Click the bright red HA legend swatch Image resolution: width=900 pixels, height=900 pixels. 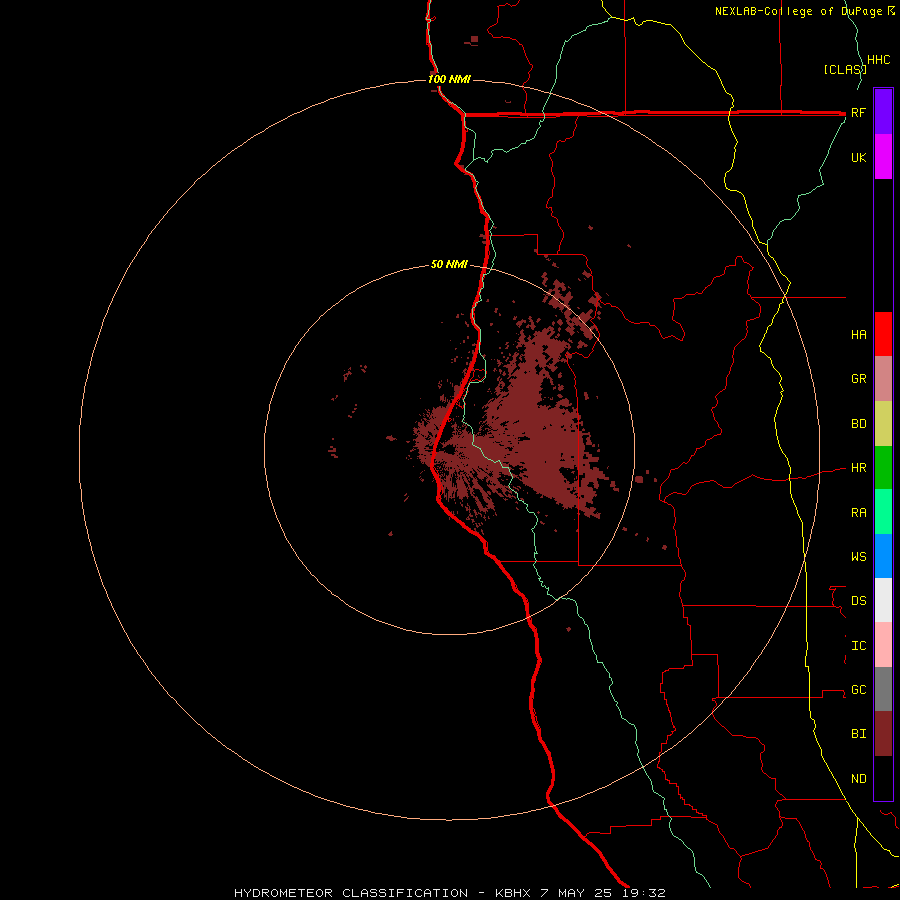coord(883,334)
